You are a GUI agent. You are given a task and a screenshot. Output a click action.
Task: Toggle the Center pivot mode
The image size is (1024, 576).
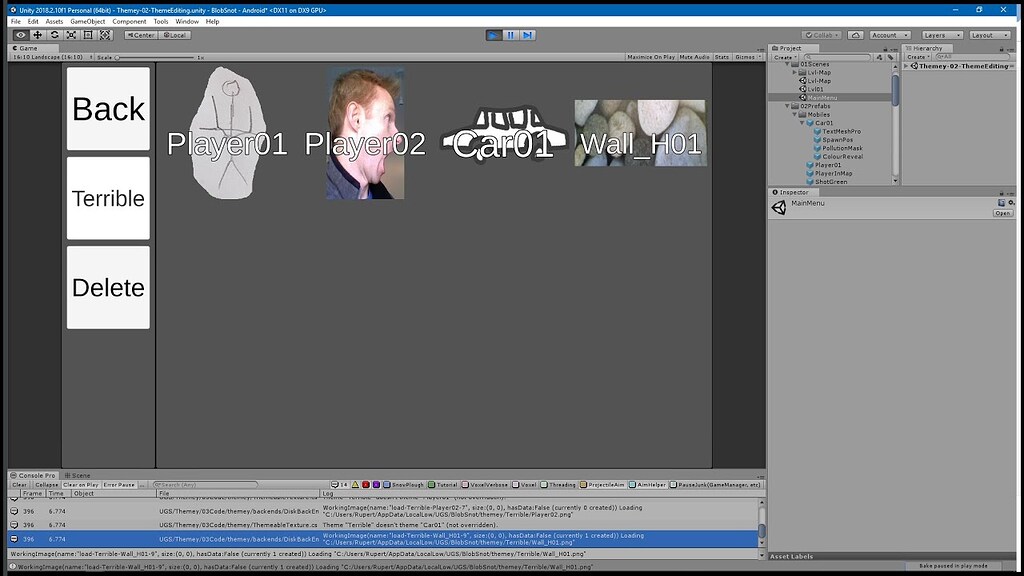tap(140, 34)
